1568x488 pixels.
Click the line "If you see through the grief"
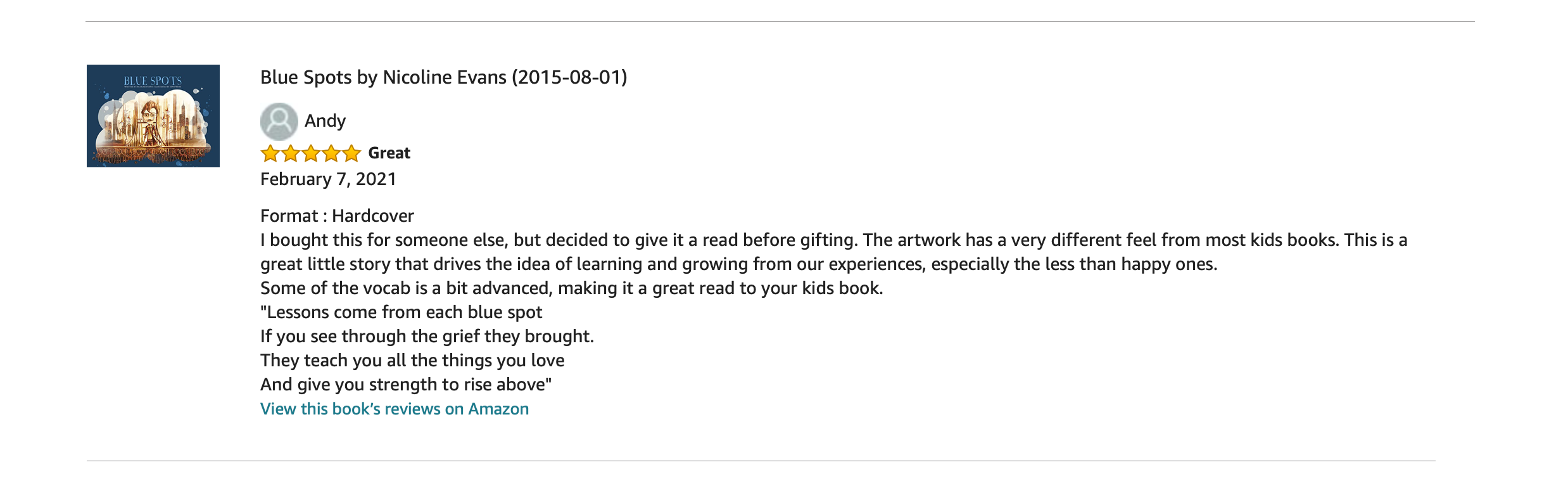427,337
